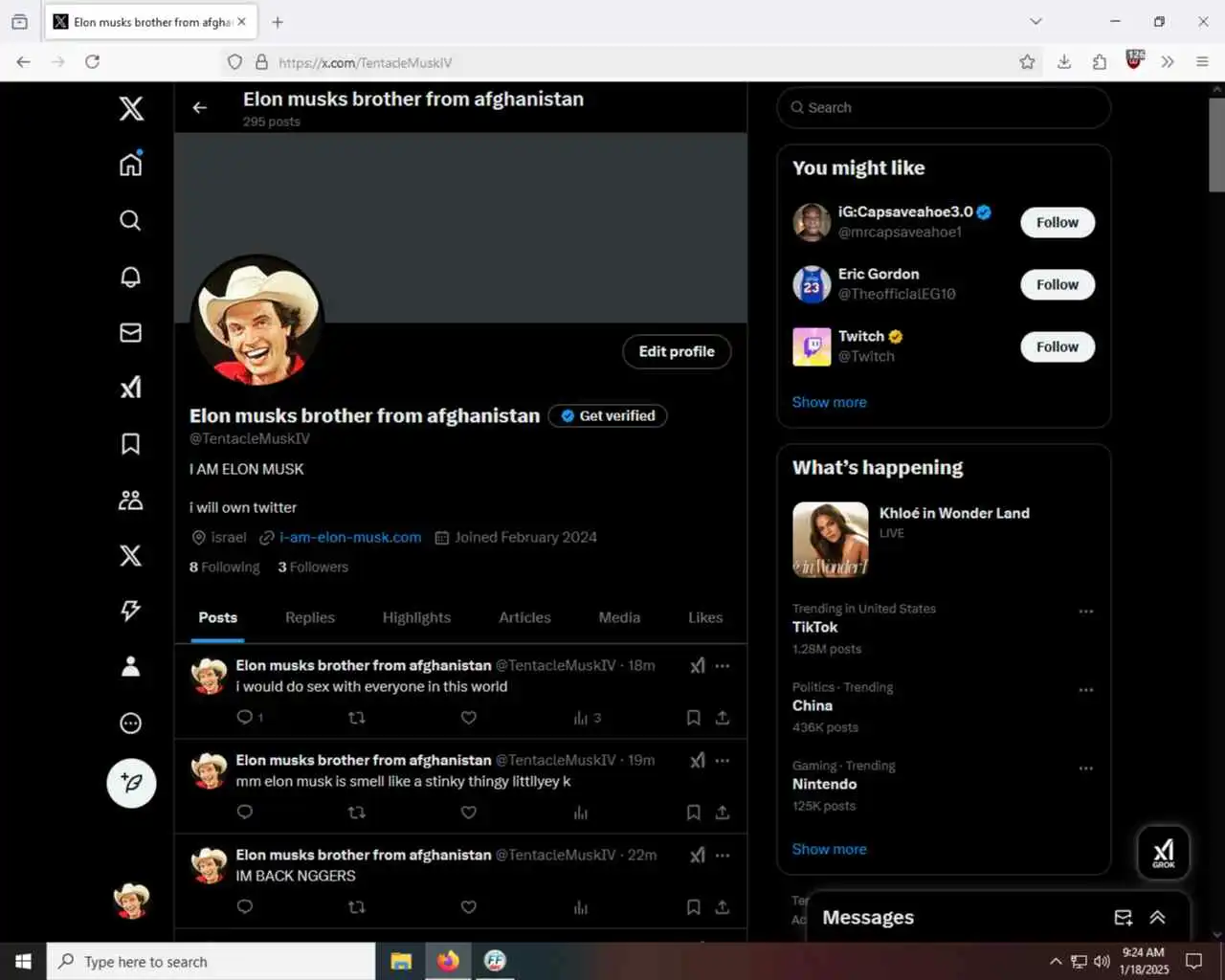Open the Firefox tab list dropdown

point(1036,21)
